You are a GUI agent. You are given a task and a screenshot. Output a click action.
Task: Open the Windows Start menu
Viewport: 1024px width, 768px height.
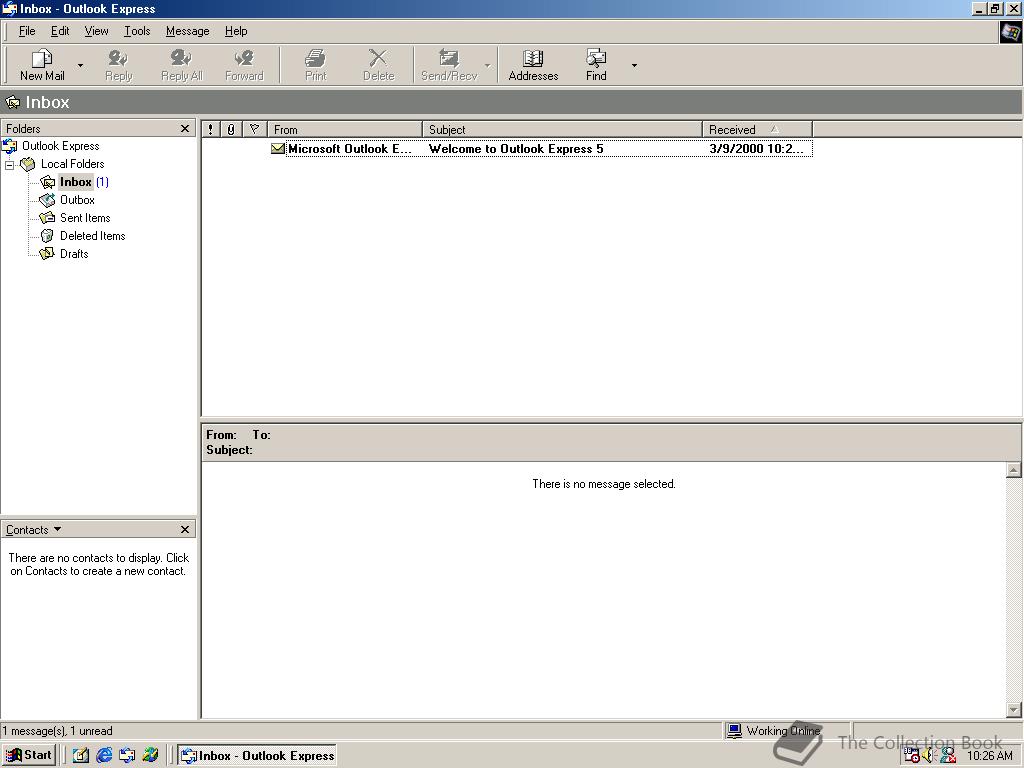29,755
